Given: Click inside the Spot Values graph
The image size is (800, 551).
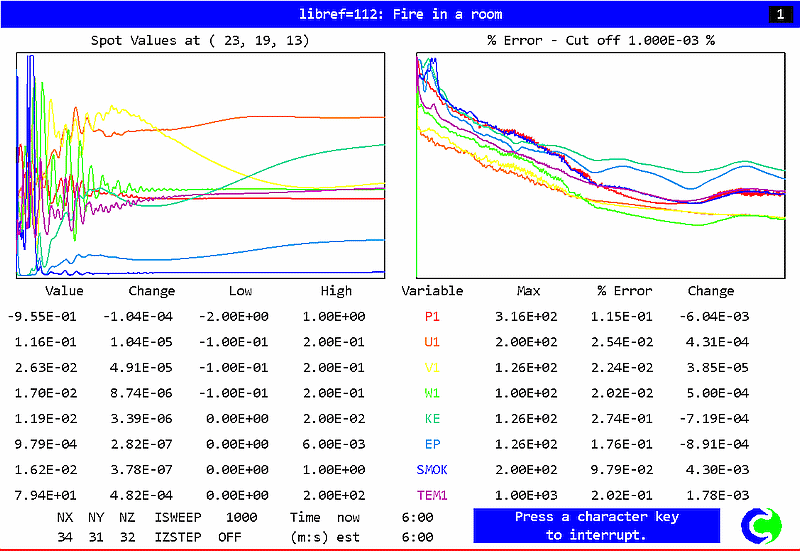Looking at the screenshot, I should pyautogui.click(x=200, y=165).
